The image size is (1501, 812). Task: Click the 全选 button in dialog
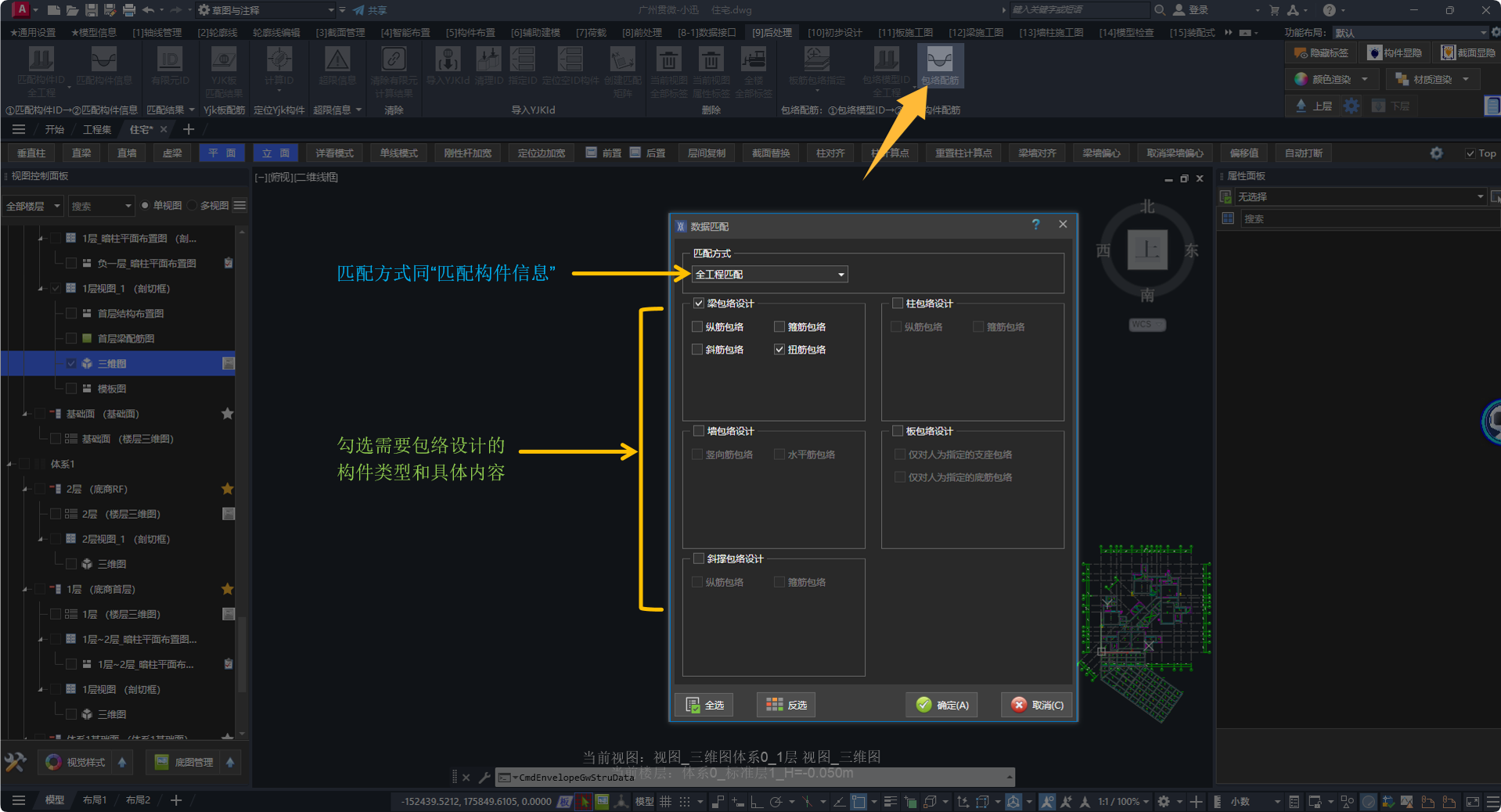click(705, 705)
